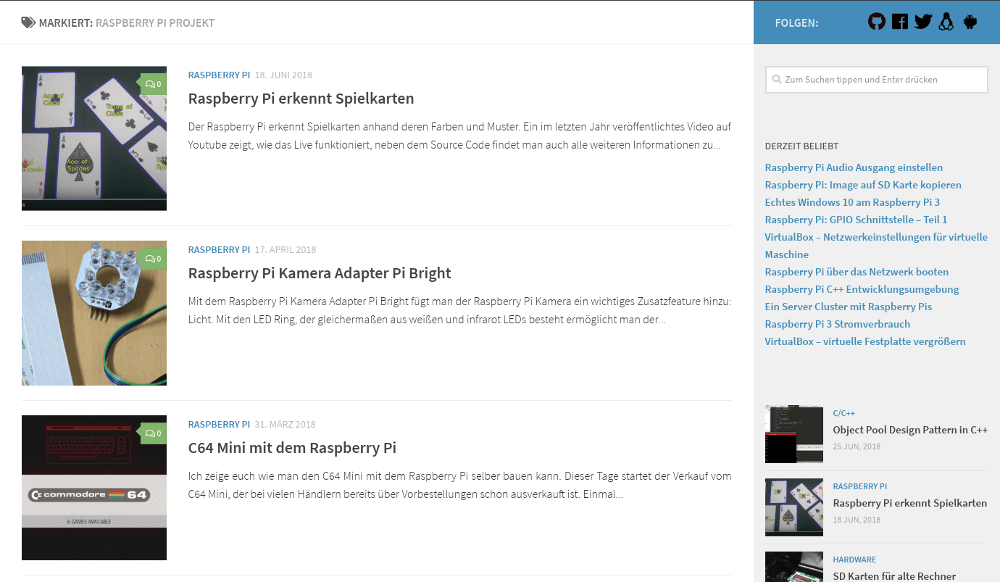Click the playing cards thumbnail in main list
1000x582 pixels.
click(94, 138)
